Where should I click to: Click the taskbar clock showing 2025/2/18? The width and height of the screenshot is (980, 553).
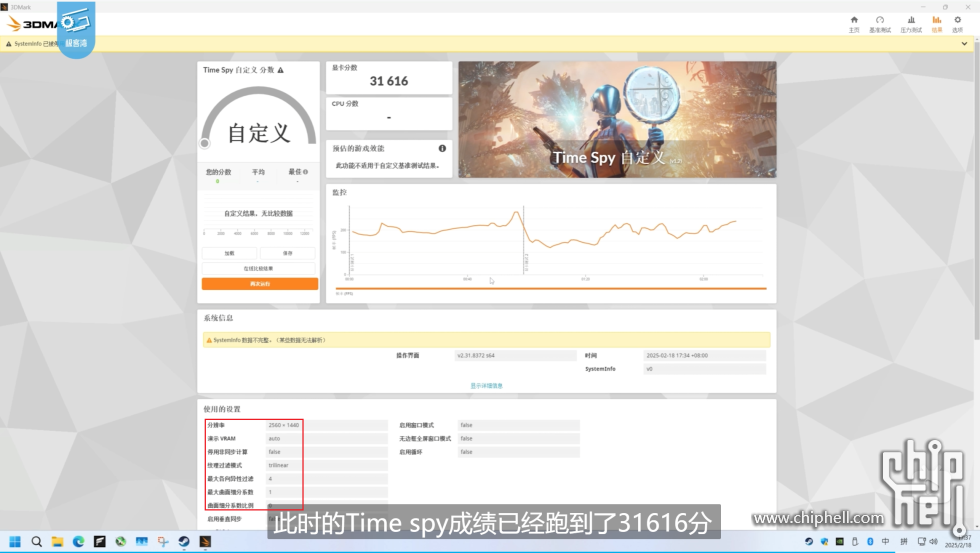tap(958, 542)
